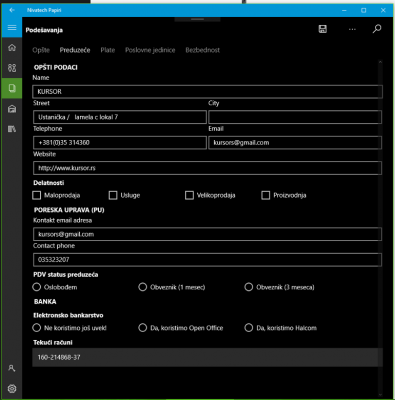Image resolution: width=395 pixels, height=400 pixels.
Task: Toggle the Proizvodnja checkbox
Action: (x=266, y=195)
